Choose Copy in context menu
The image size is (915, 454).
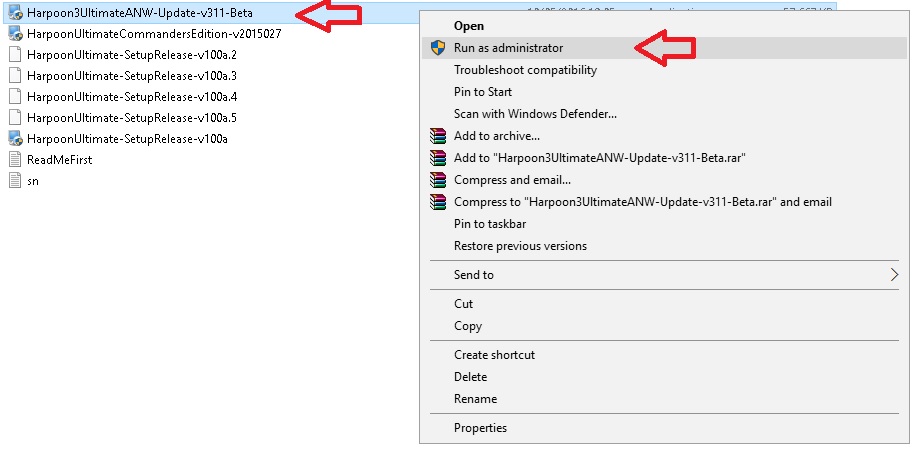(x=467, y=326)
